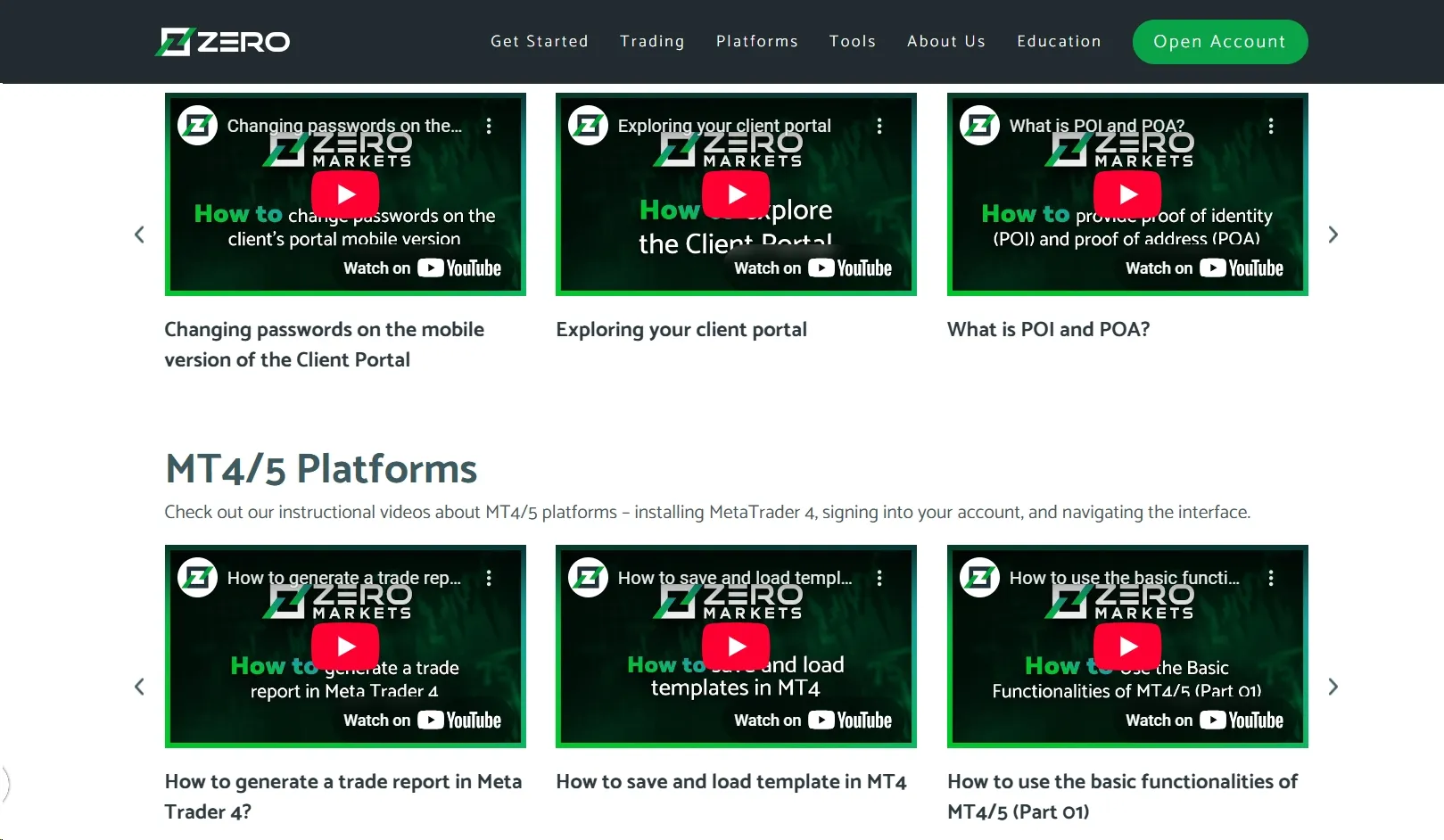Click the 'Changing passwords on the...' video title overlay

coord(344,126)
